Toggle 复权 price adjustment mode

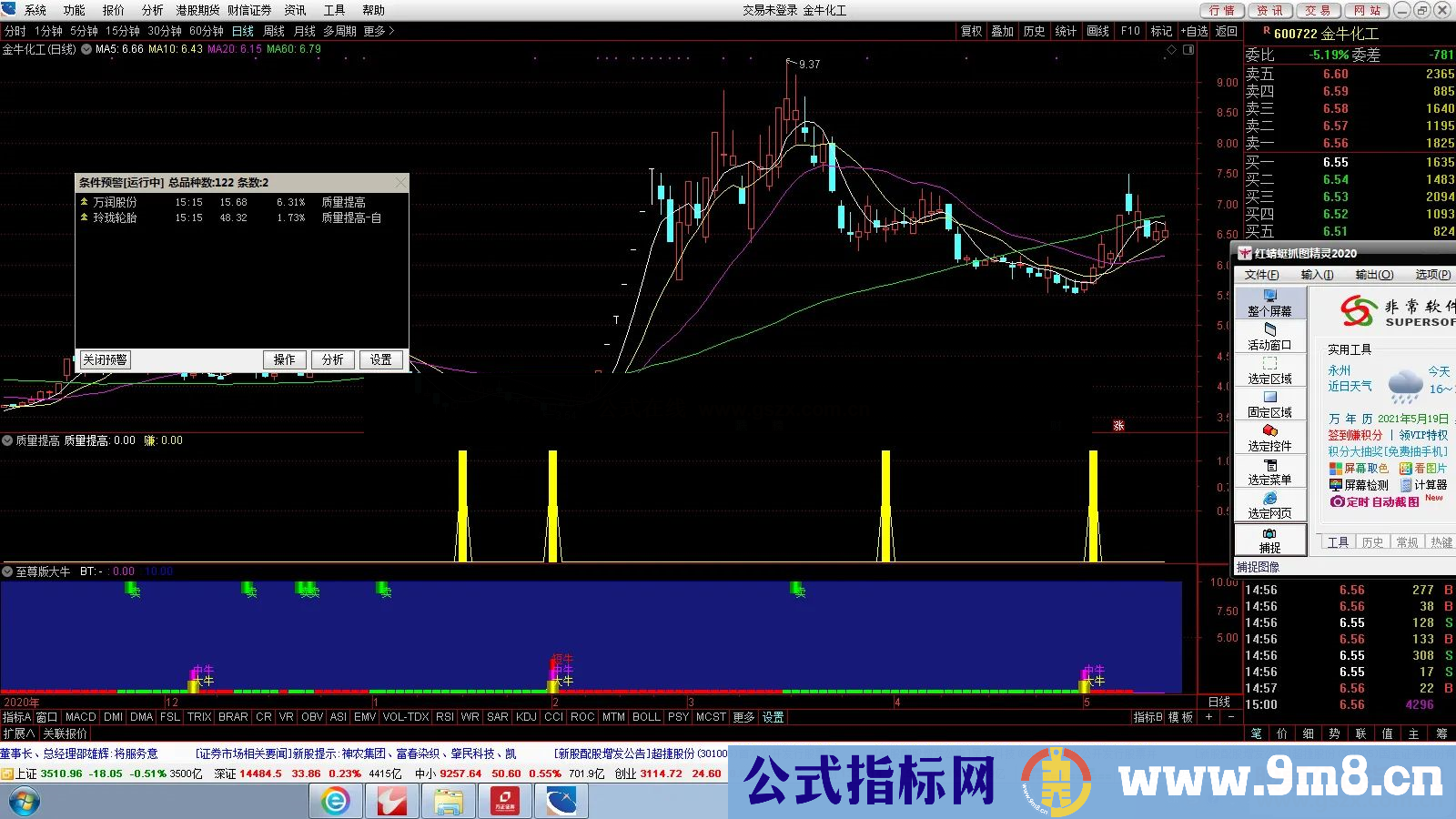pyautogui.click(x=972, y=30)
